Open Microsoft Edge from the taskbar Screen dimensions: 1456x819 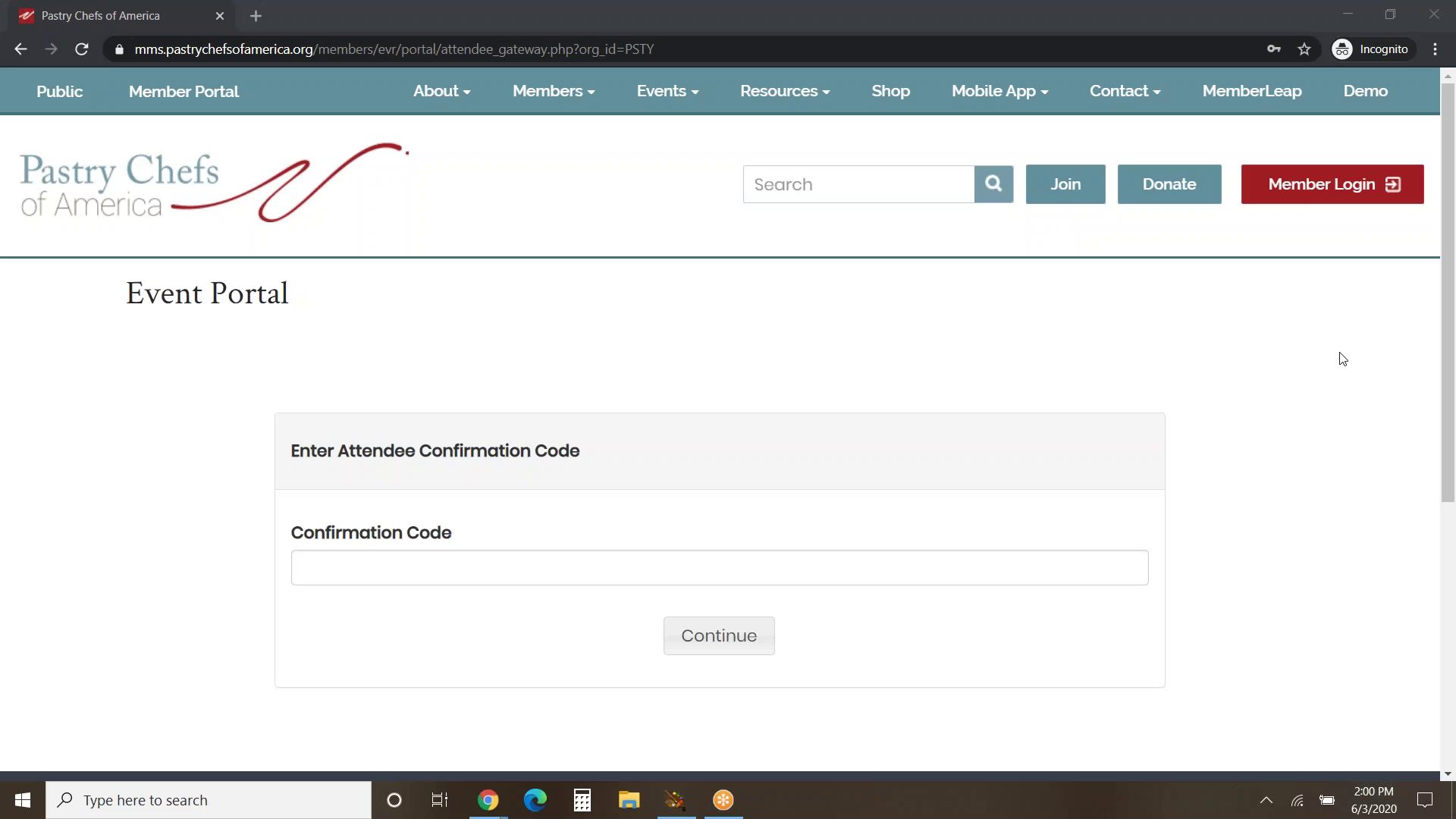pyautogui.click(x=535, y=800)
